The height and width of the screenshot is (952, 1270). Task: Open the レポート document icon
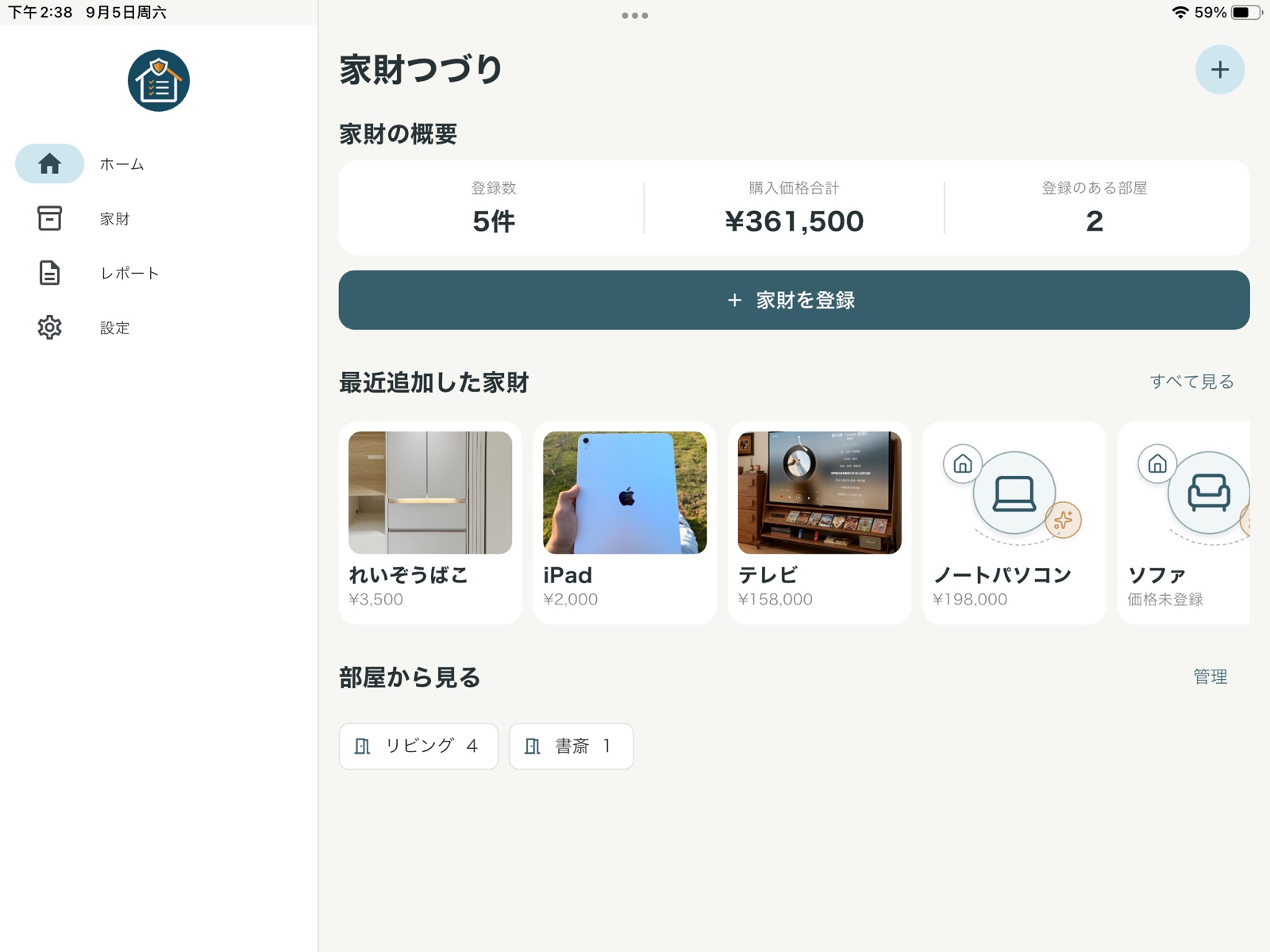pyautogui.click(x=49, y=273)
